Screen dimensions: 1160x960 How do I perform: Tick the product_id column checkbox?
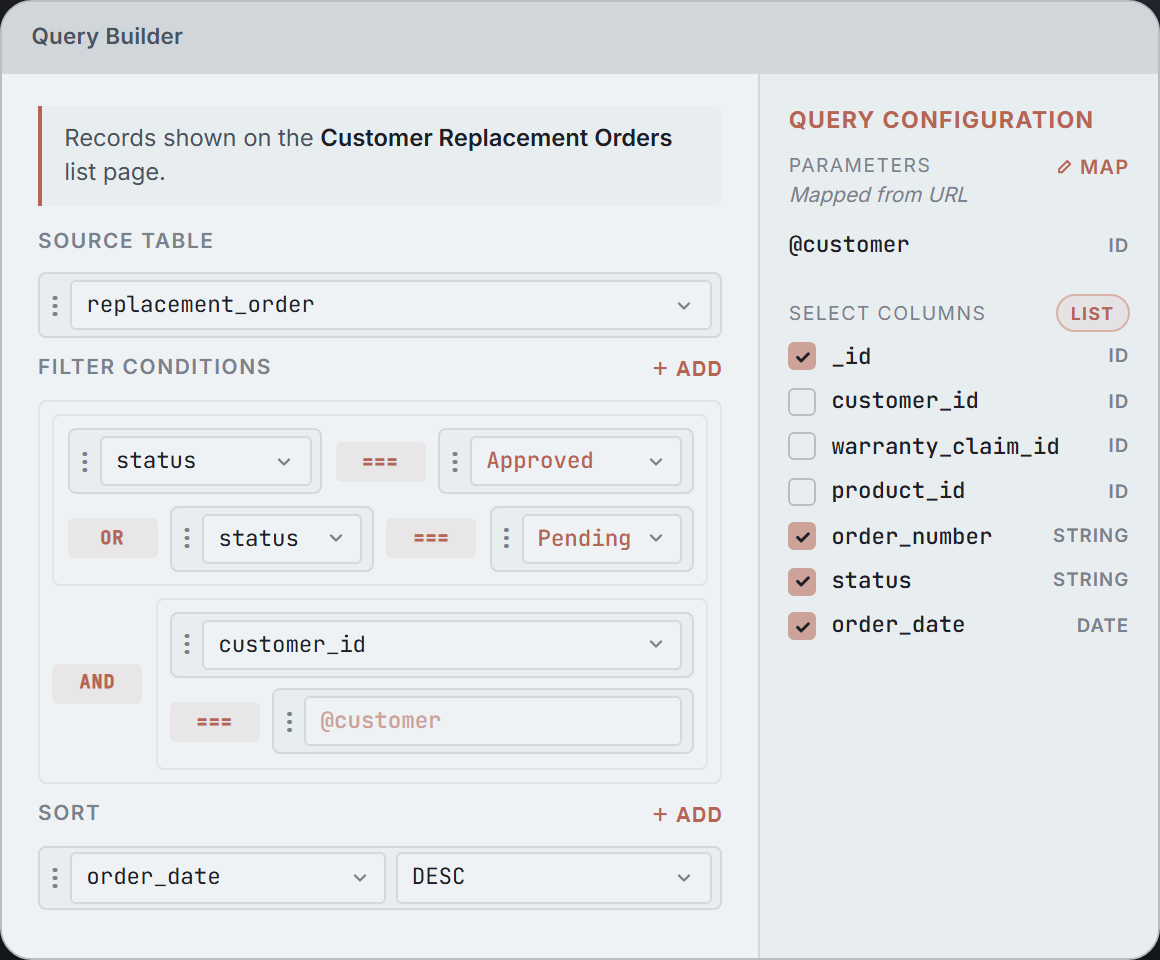click(x=802, y=491)
